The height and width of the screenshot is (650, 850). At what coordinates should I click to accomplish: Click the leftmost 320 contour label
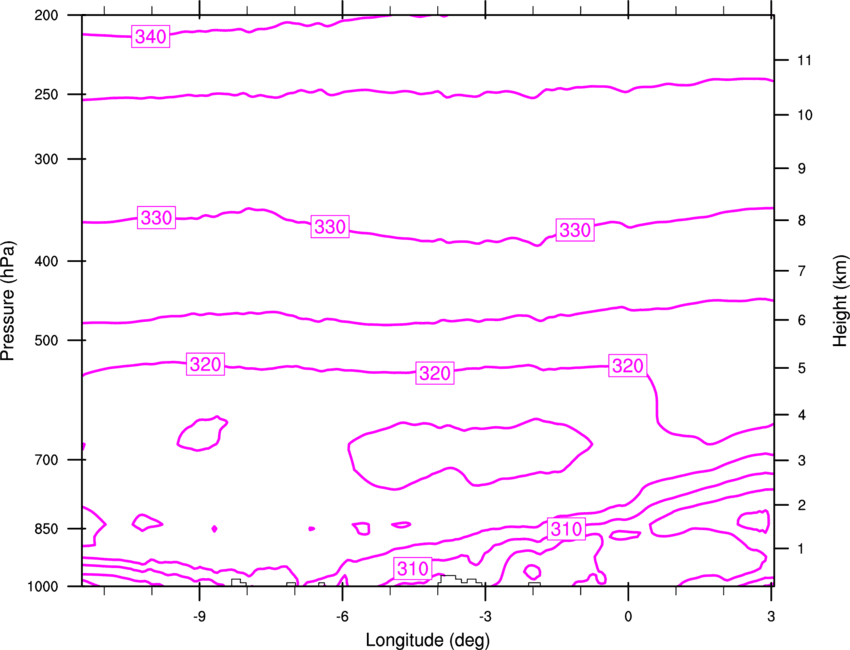coord(205,364)
